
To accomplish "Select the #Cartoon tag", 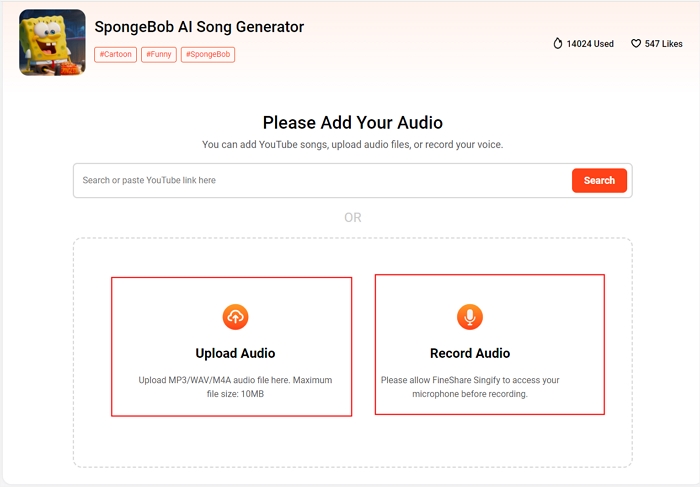I will click(115, 54).
